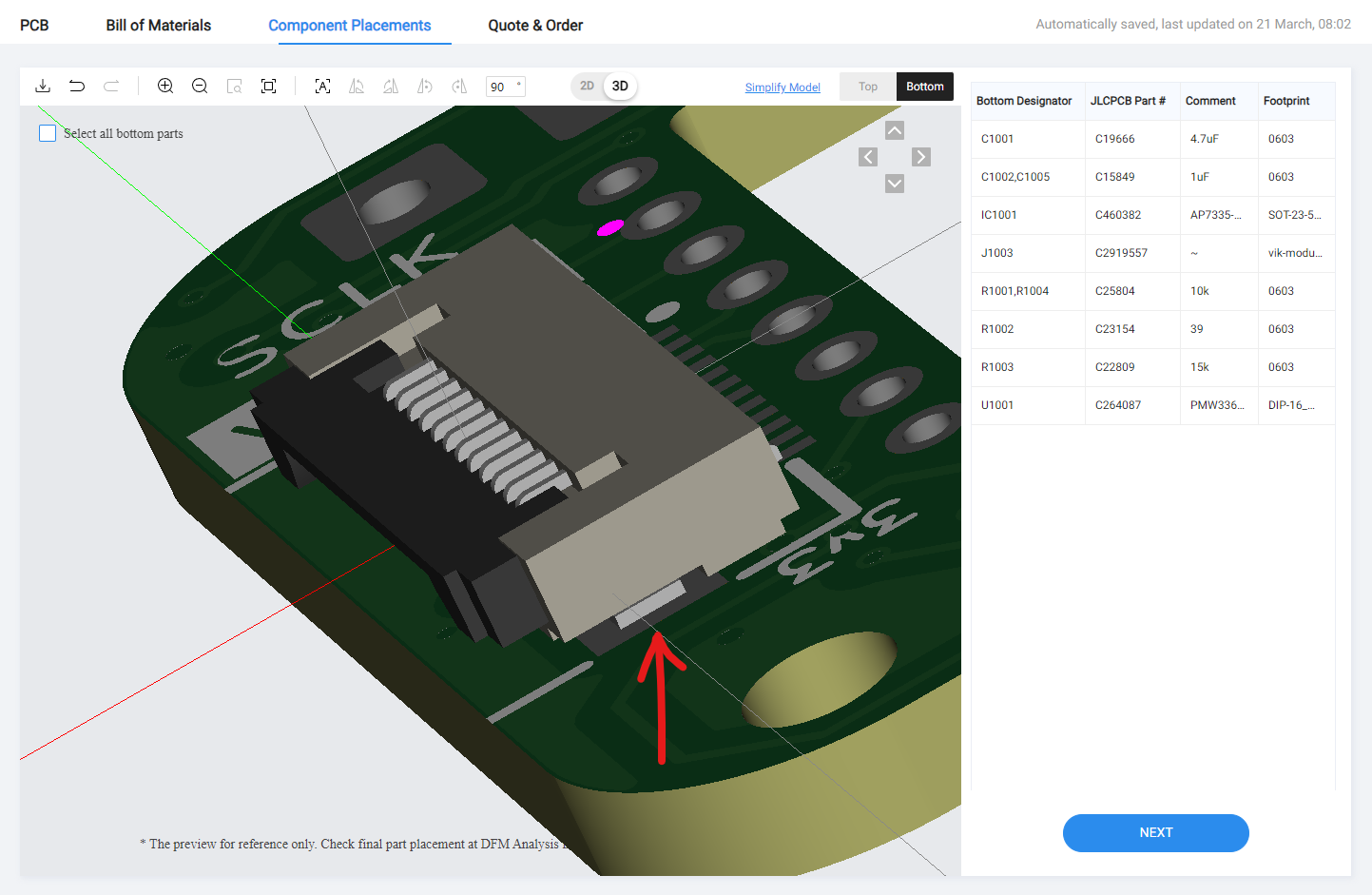The height and width of the screenshot is (895, 1372).
Task: Click the PMW336 comment cell
Action: point(1217,405)
